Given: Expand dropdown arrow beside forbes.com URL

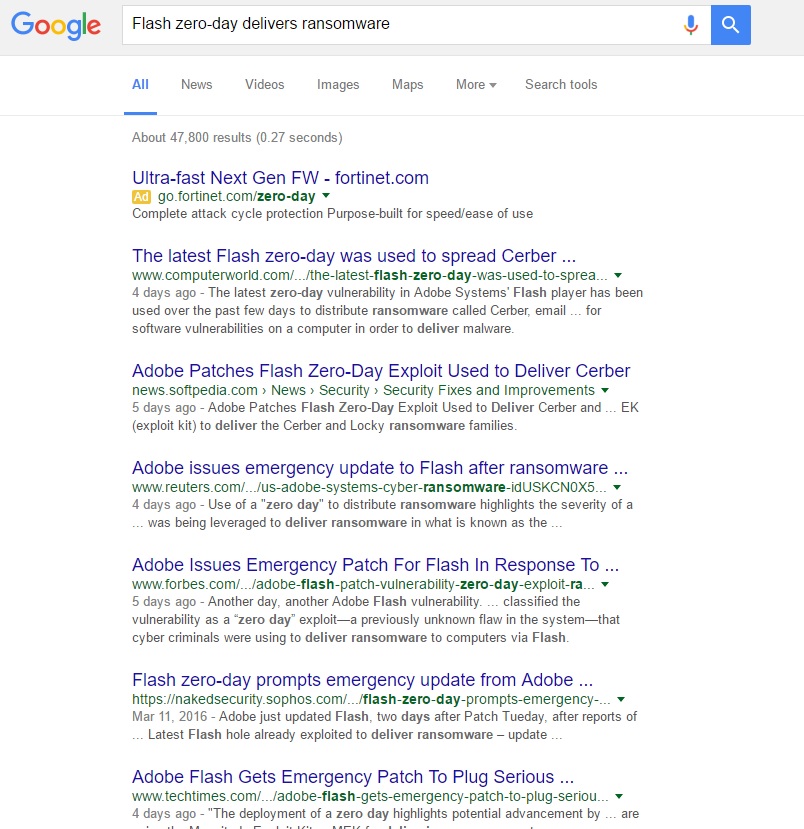Looking at the screenshot, I should (x=605, y=584).
